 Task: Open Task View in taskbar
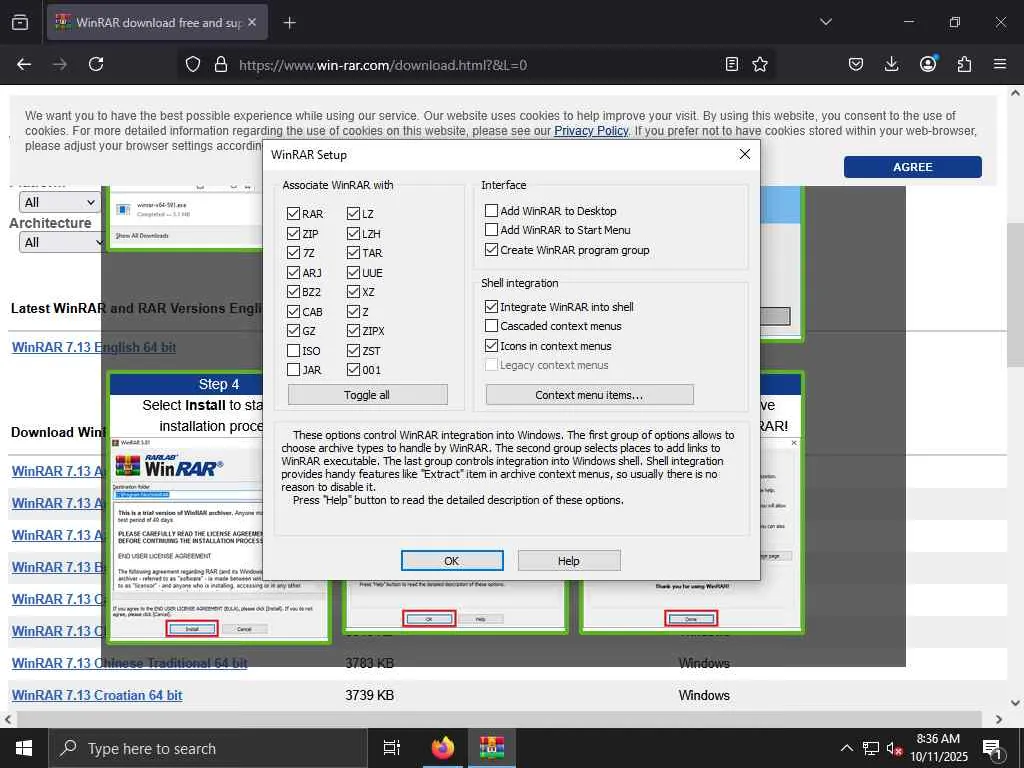point(392,748)
